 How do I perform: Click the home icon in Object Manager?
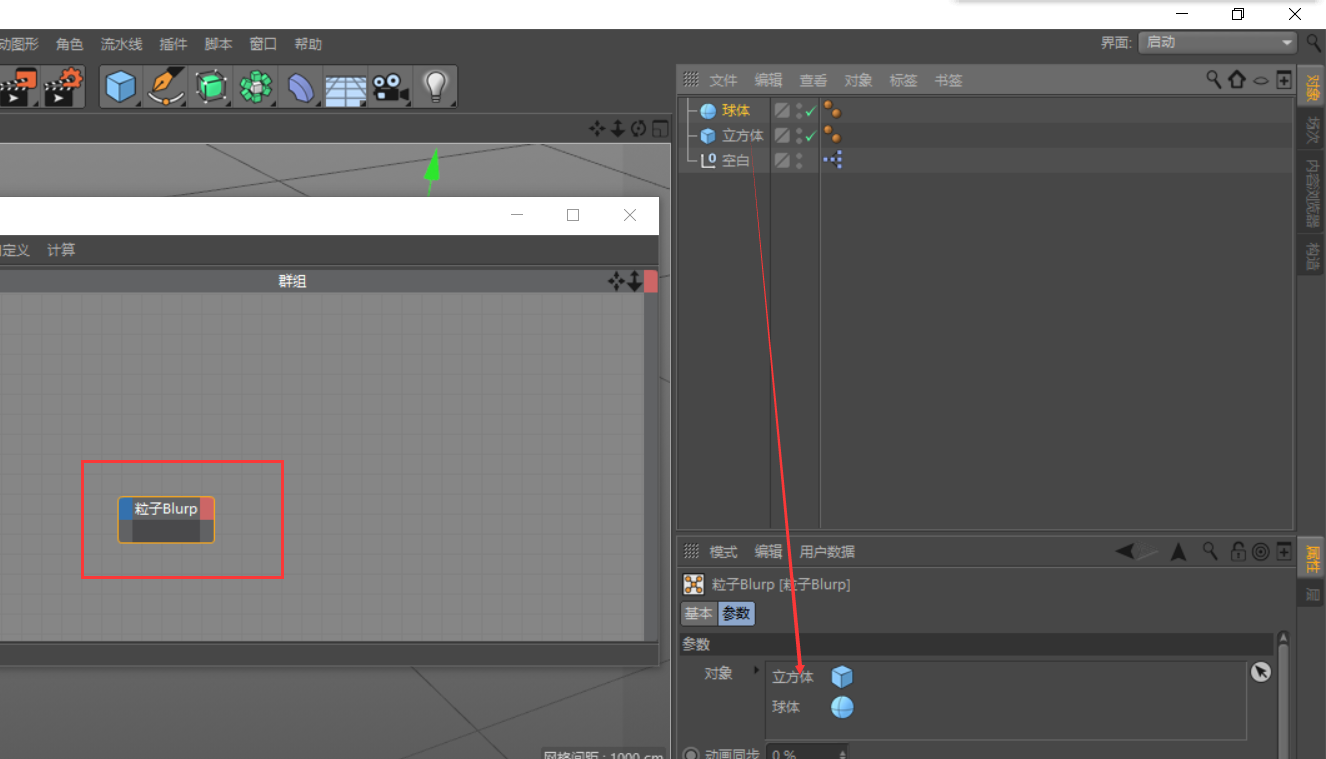click(1237, 79)
